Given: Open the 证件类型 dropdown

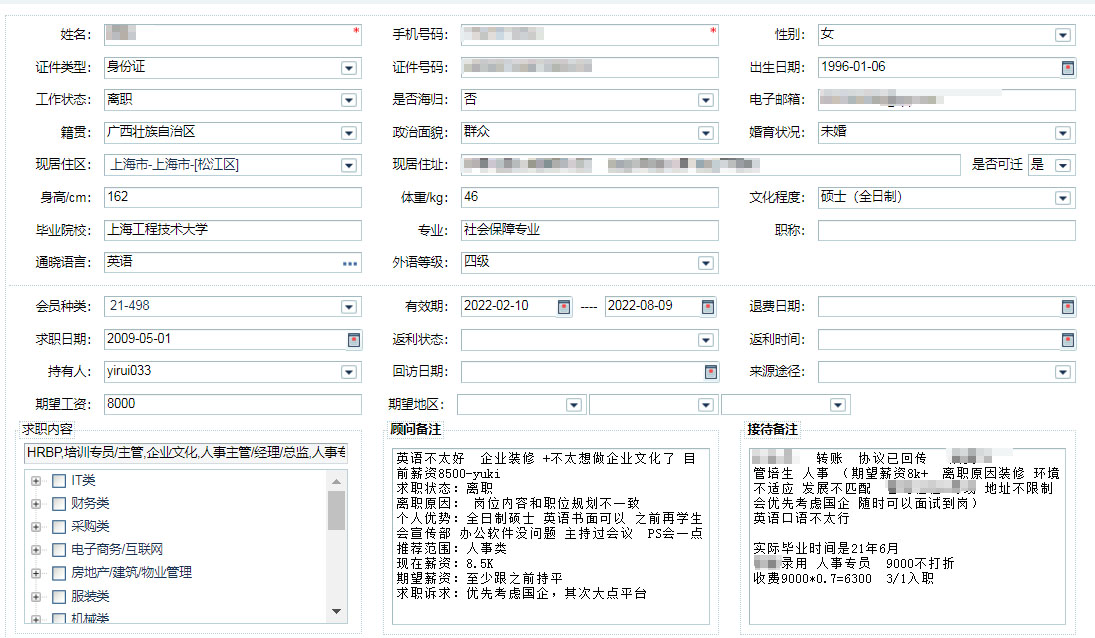Looking at the screenshot, I should click(348, 68).
